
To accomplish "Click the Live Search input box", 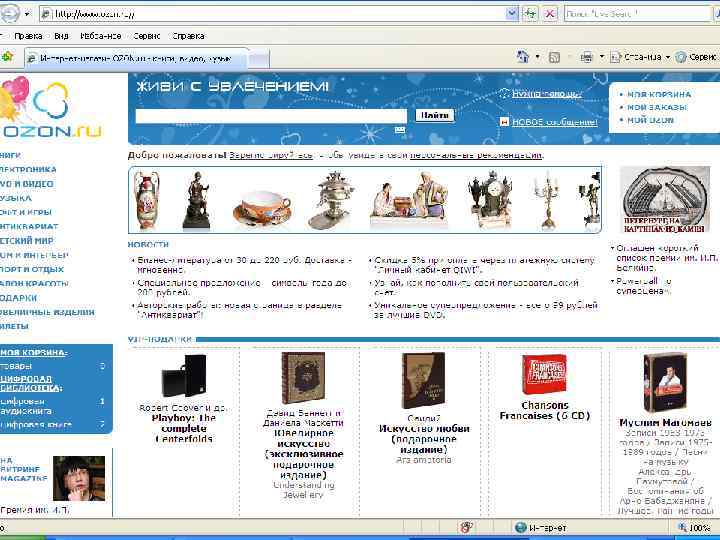I will [x=637, y=14].
